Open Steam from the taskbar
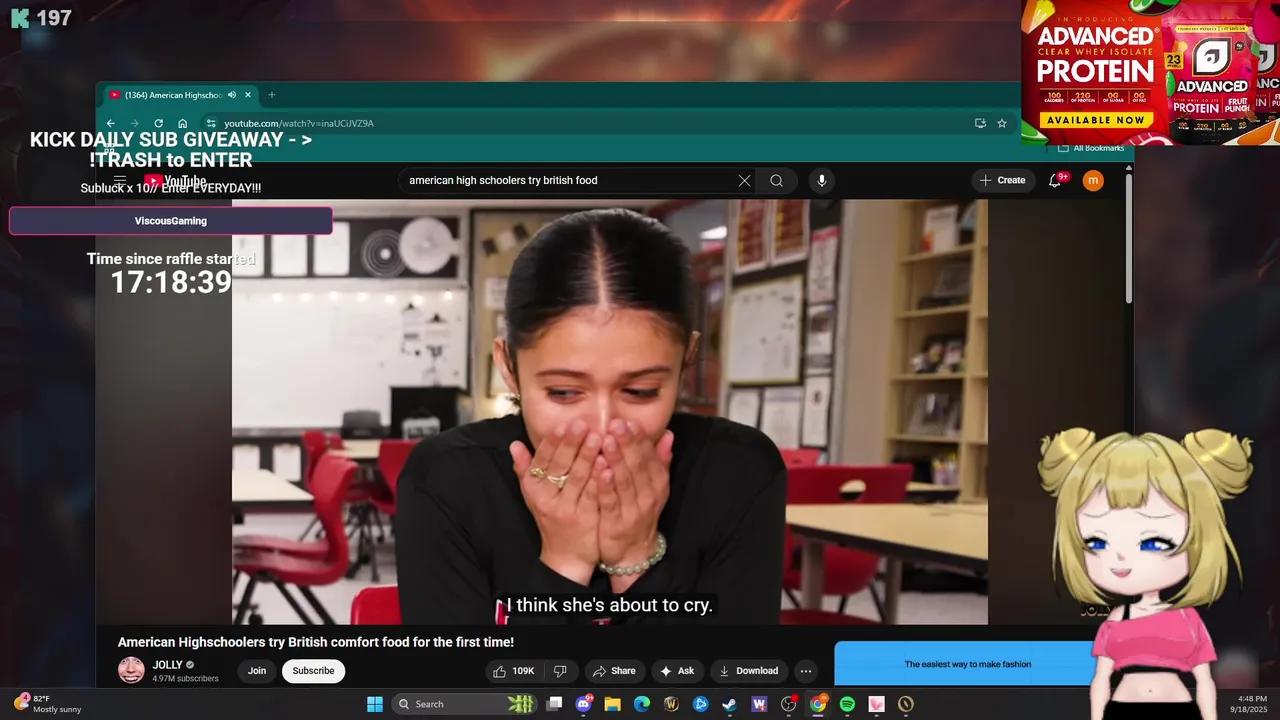 [730, 704]
